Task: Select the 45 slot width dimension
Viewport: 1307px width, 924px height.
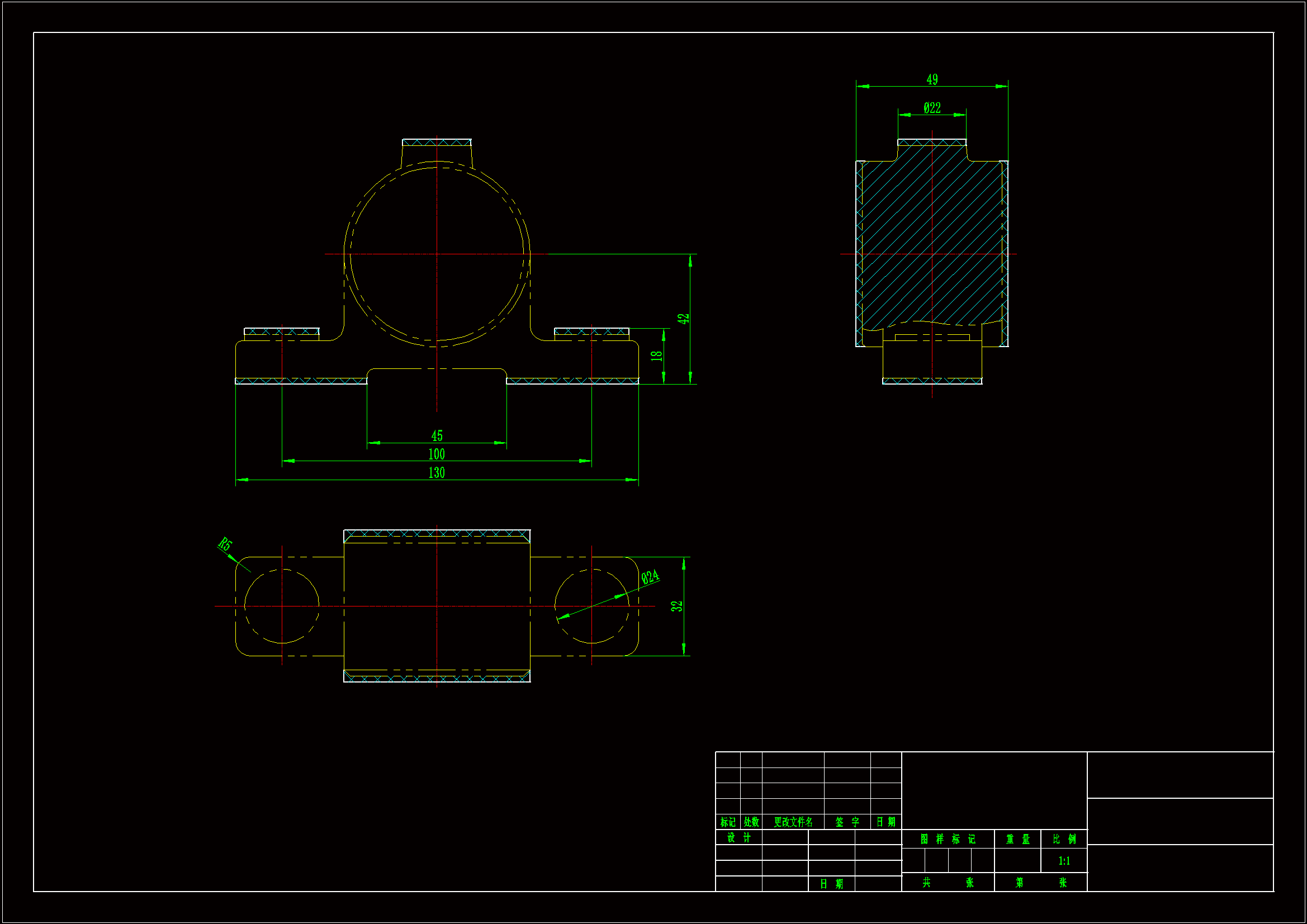Action: tap(437, 436)
